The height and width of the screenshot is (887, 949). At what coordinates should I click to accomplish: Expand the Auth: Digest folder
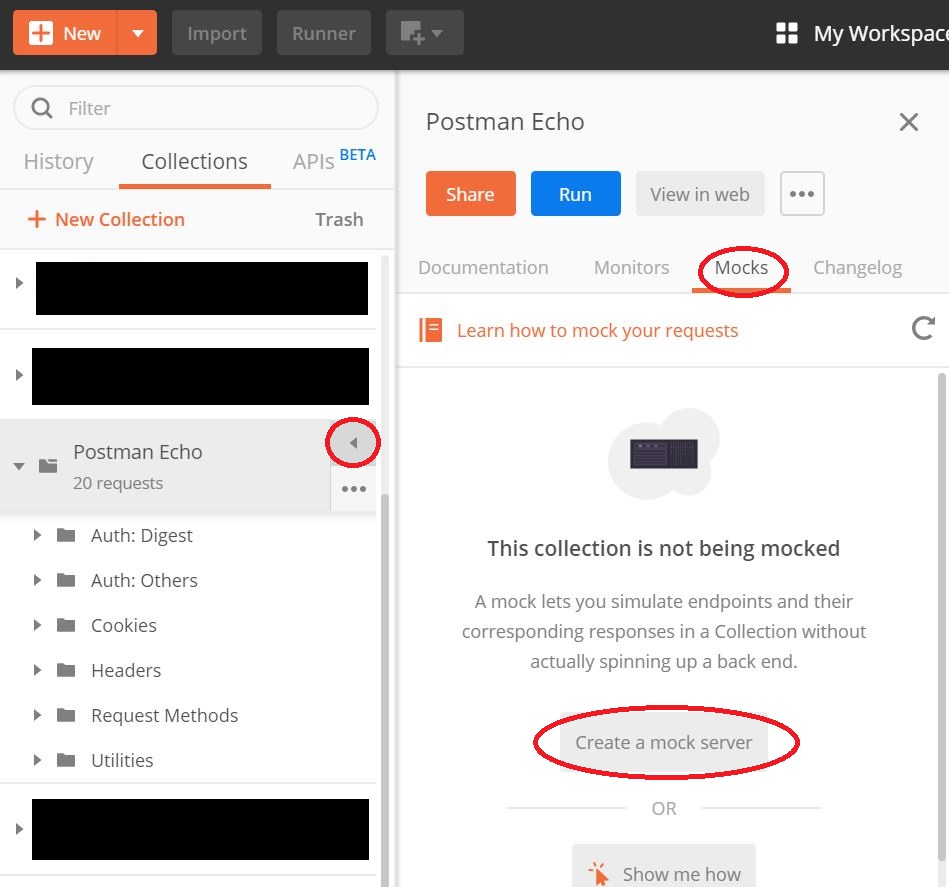point(37,535)
